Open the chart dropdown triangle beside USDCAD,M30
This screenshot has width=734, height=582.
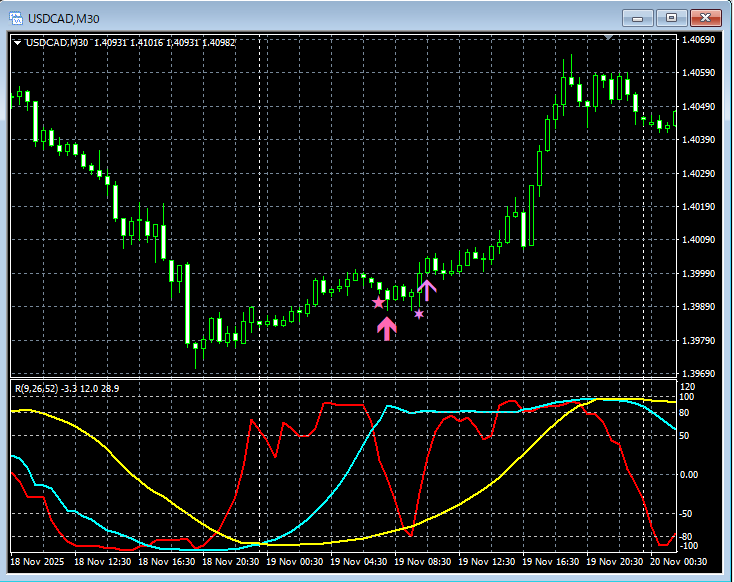click(17, 43)
